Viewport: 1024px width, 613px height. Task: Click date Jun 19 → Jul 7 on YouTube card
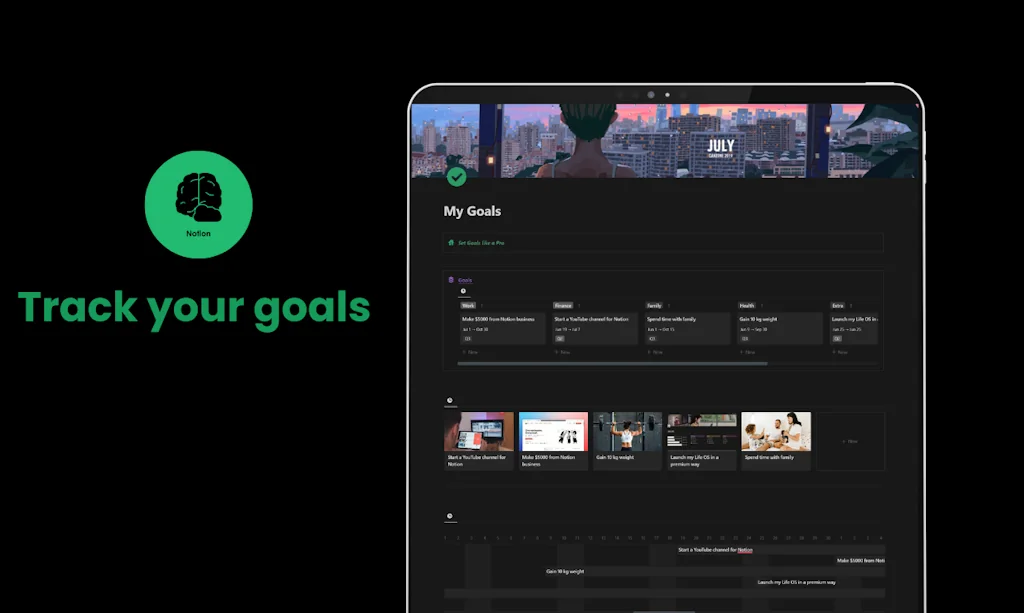(568, 330)
